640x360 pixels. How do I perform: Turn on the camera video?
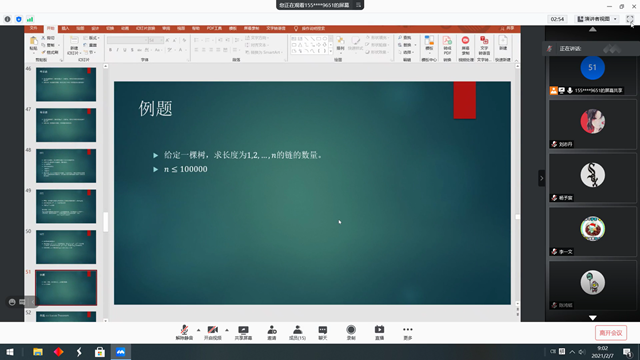point(213,332)
